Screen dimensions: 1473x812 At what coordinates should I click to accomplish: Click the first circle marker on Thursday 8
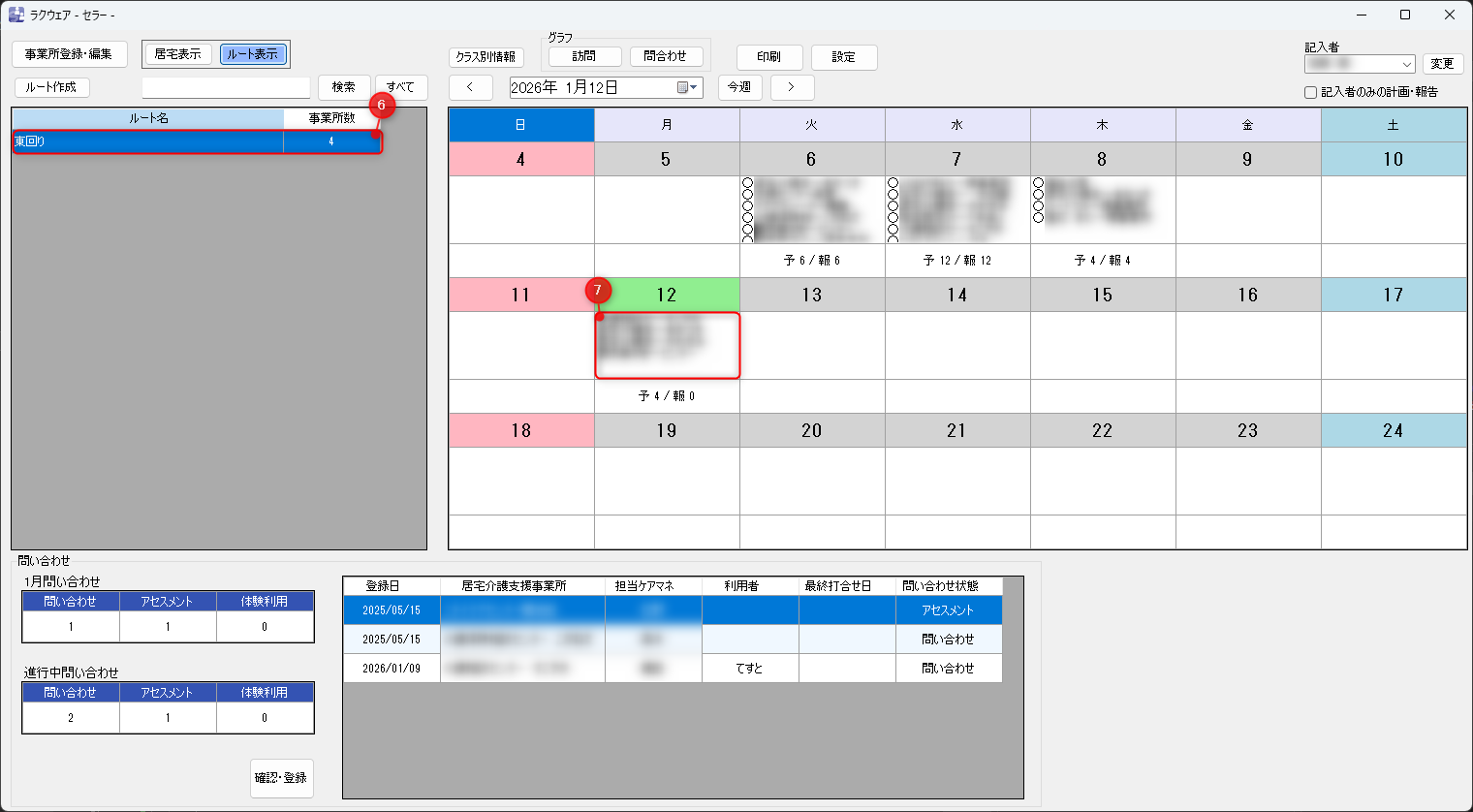pos(1038,183)
